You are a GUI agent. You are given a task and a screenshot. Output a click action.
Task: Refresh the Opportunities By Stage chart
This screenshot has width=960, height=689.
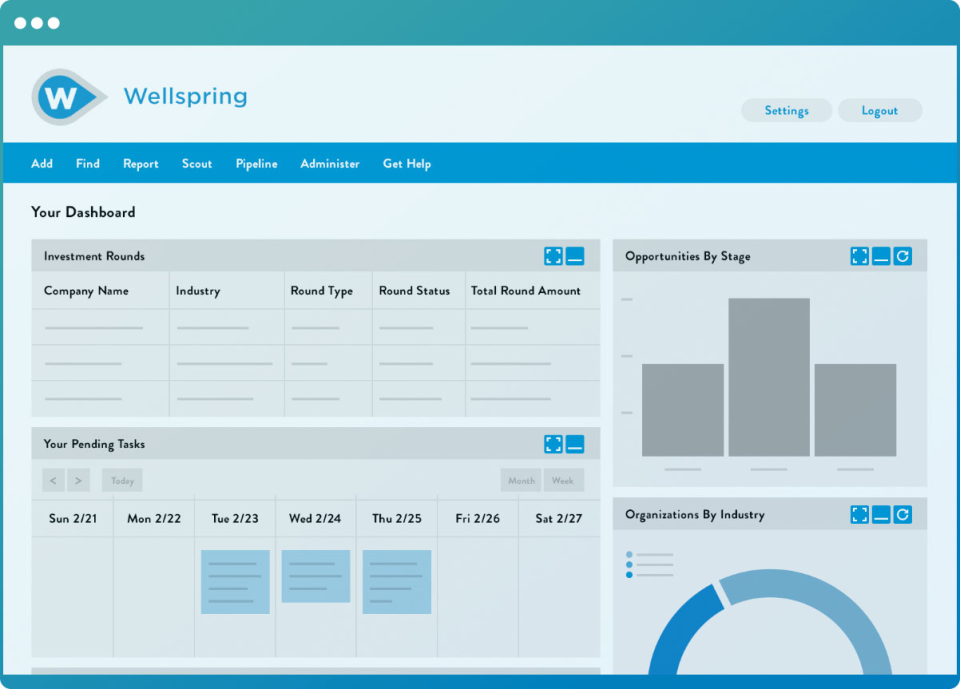point(902,255)
